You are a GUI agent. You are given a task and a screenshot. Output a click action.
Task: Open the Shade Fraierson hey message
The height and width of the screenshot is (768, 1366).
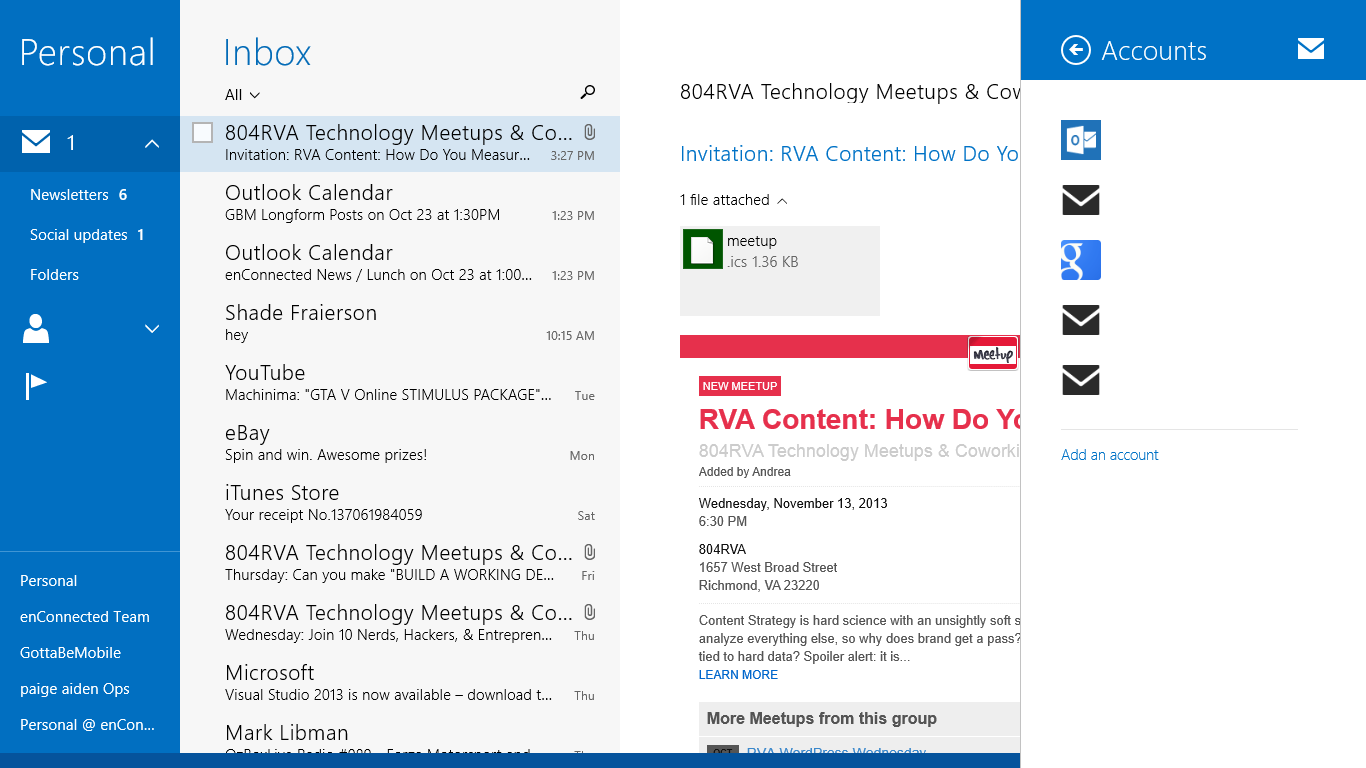coord(400,323)
